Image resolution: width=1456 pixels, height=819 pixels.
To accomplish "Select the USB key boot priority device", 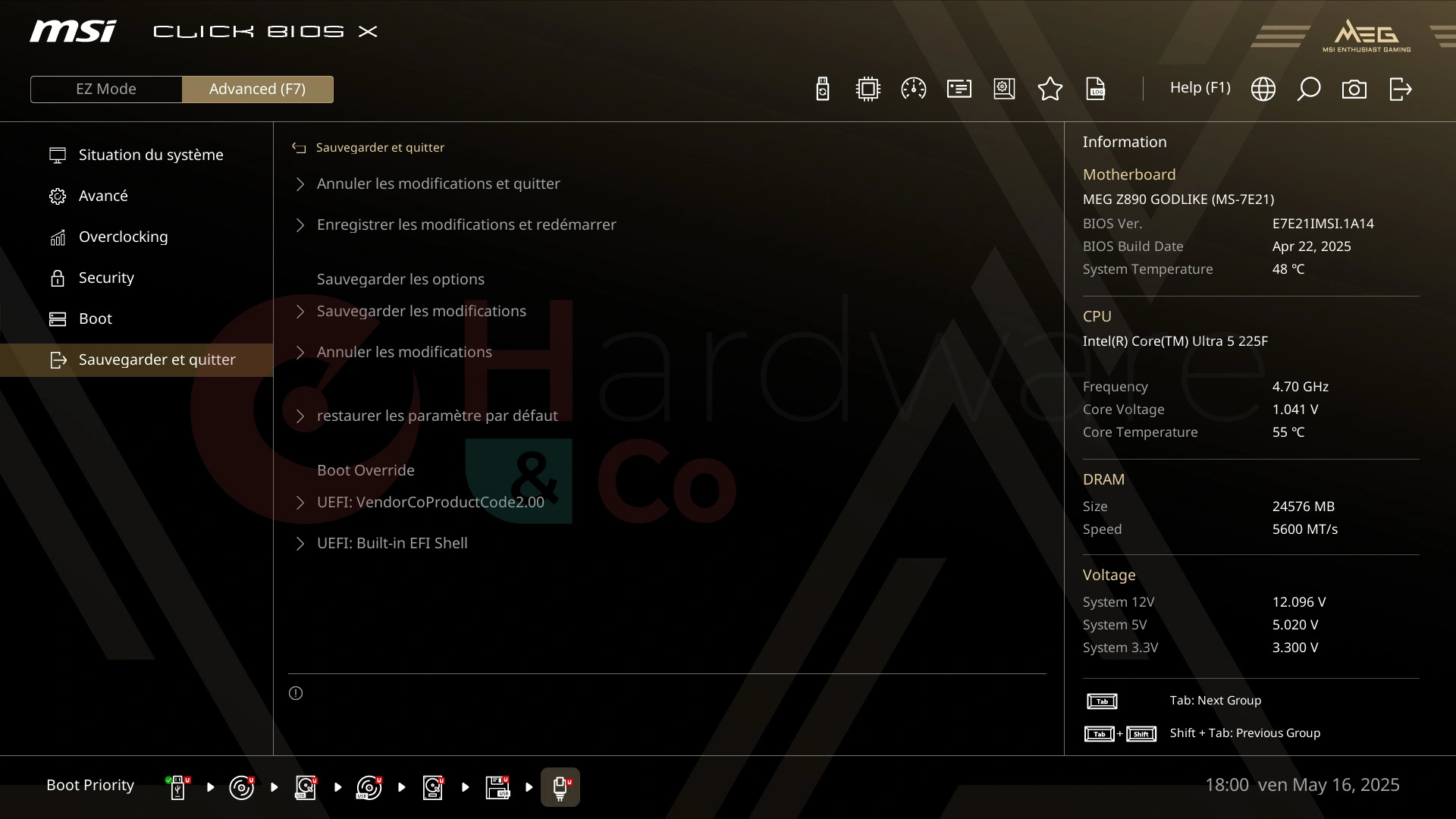I will (x=178, y=787).
